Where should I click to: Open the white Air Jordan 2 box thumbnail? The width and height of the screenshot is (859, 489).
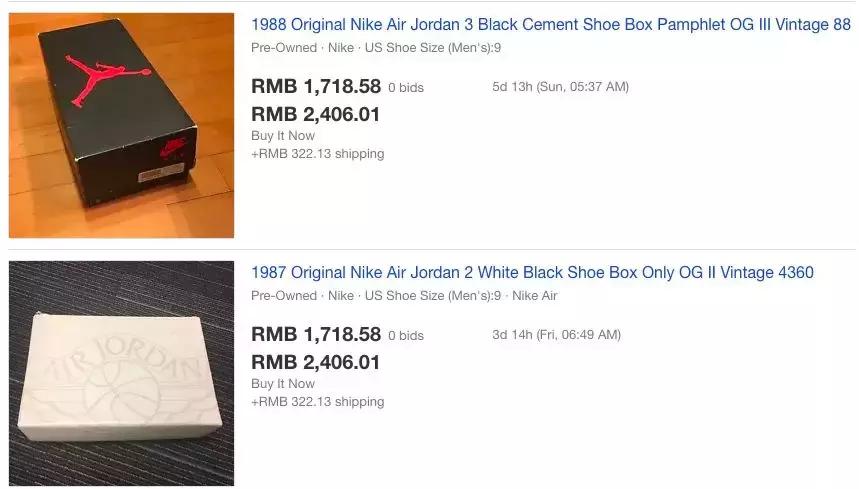pos(121,373)
